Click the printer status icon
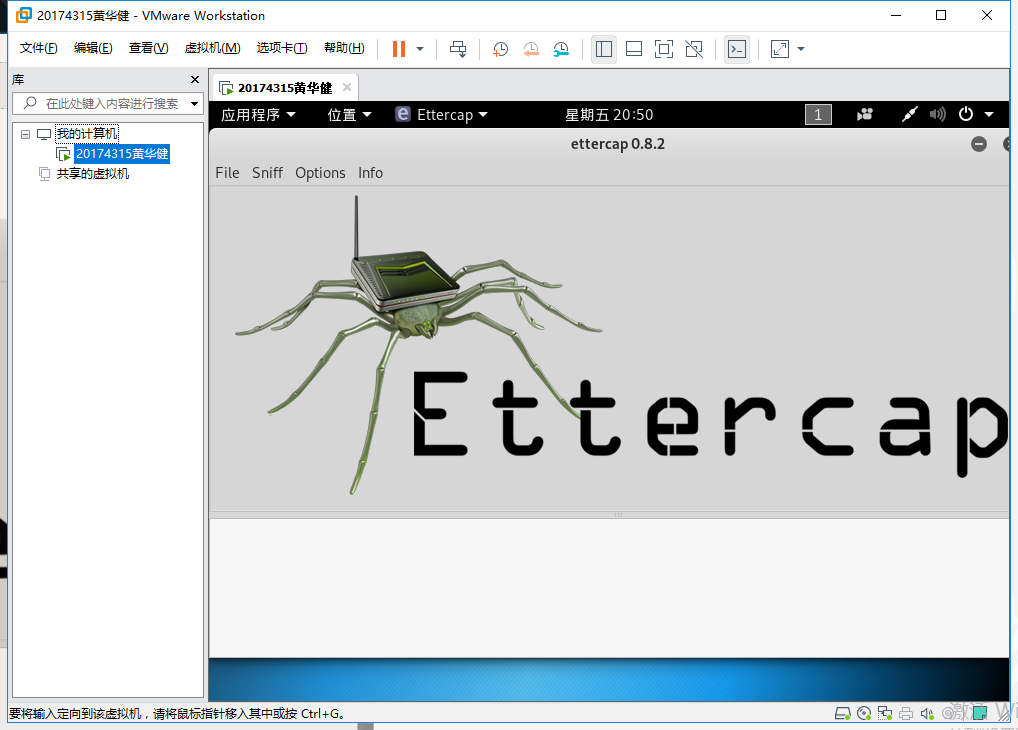This screenshot has width=1018, height=730. (x=906, y=714)
